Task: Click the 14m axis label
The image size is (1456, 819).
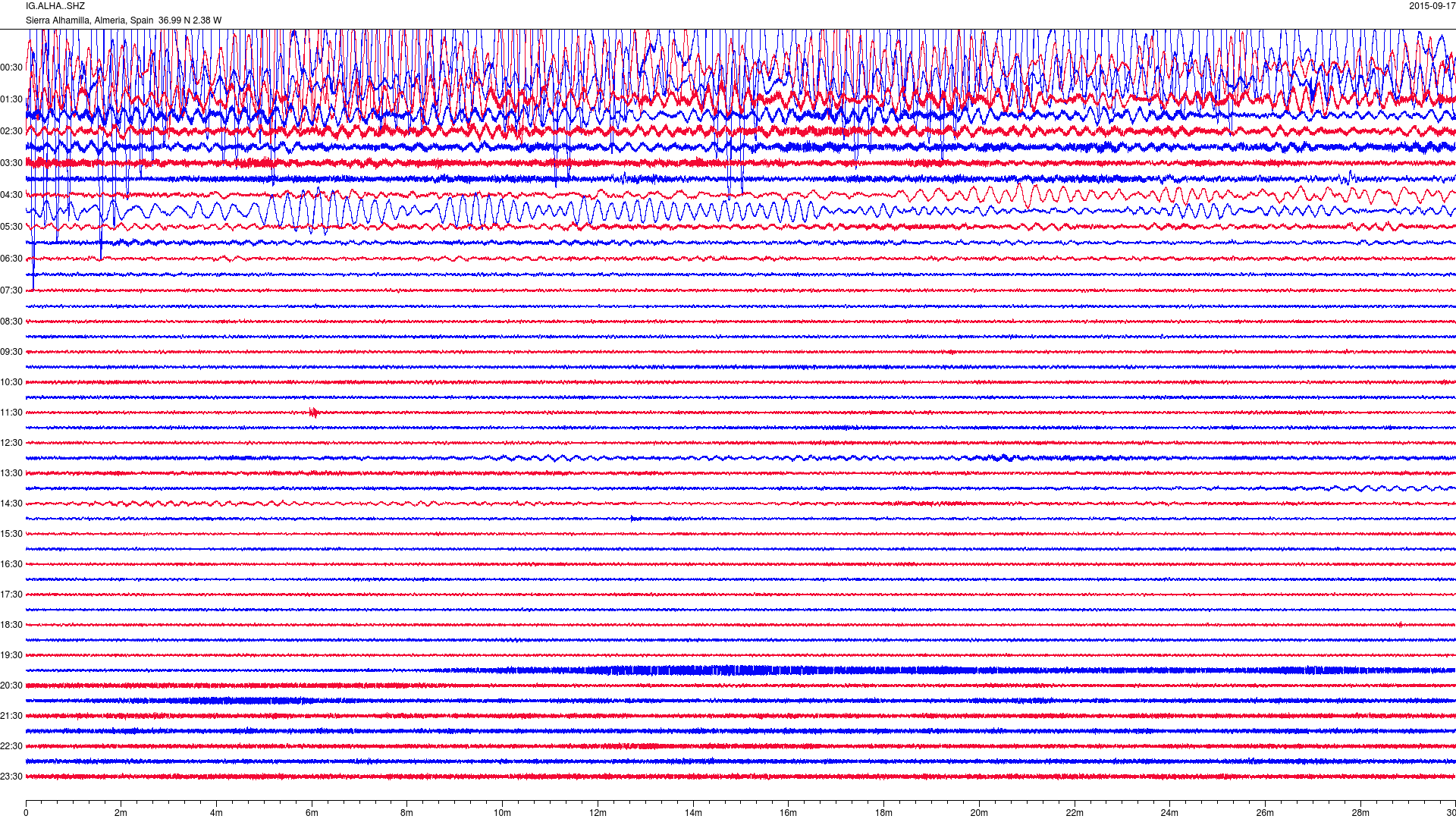Action: tap(693, 813)
